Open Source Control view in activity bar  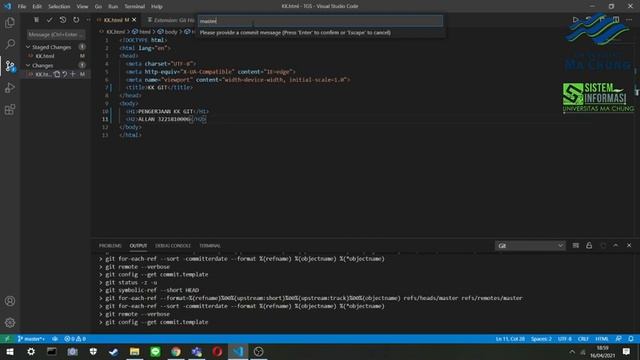pyautogui.click(x=10, y=66)
